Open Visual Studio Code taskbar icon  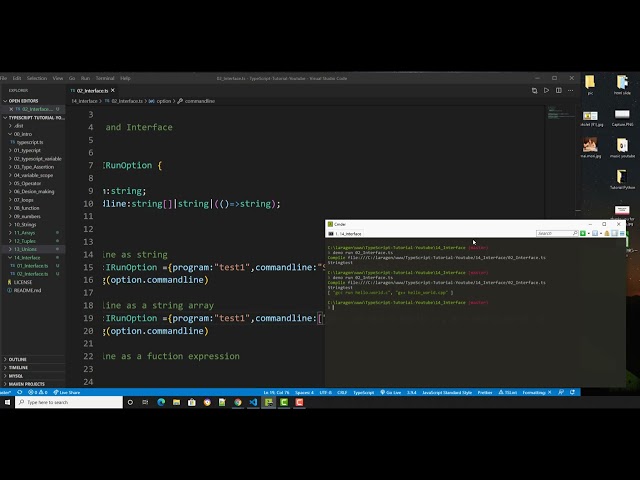(253, 402)
